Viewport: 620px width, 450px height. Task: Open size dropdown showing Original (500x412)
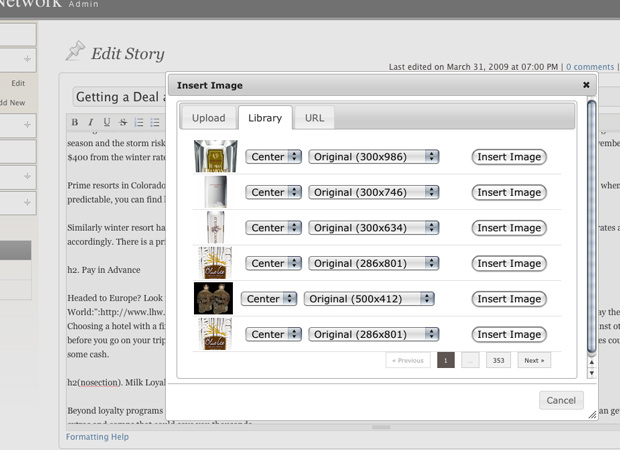pos(369,299)
